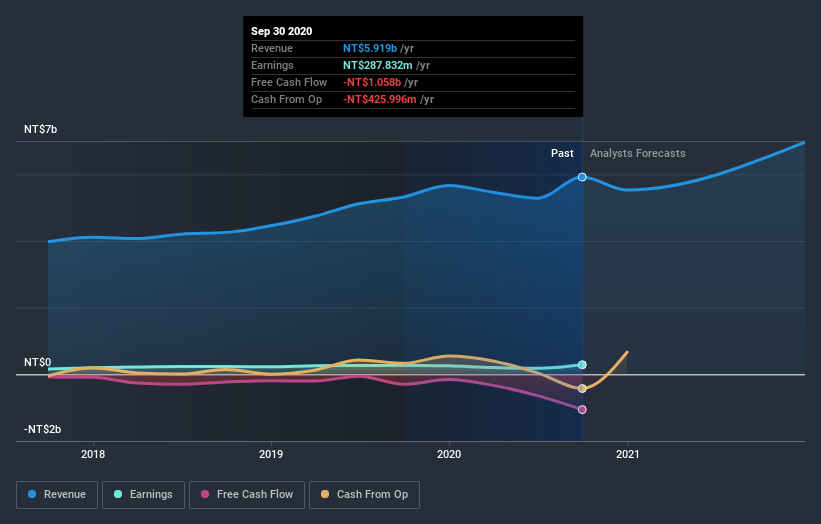821x524 pixels.
Task: Click the pink Free Cash Flow marker
Action: 582,409
